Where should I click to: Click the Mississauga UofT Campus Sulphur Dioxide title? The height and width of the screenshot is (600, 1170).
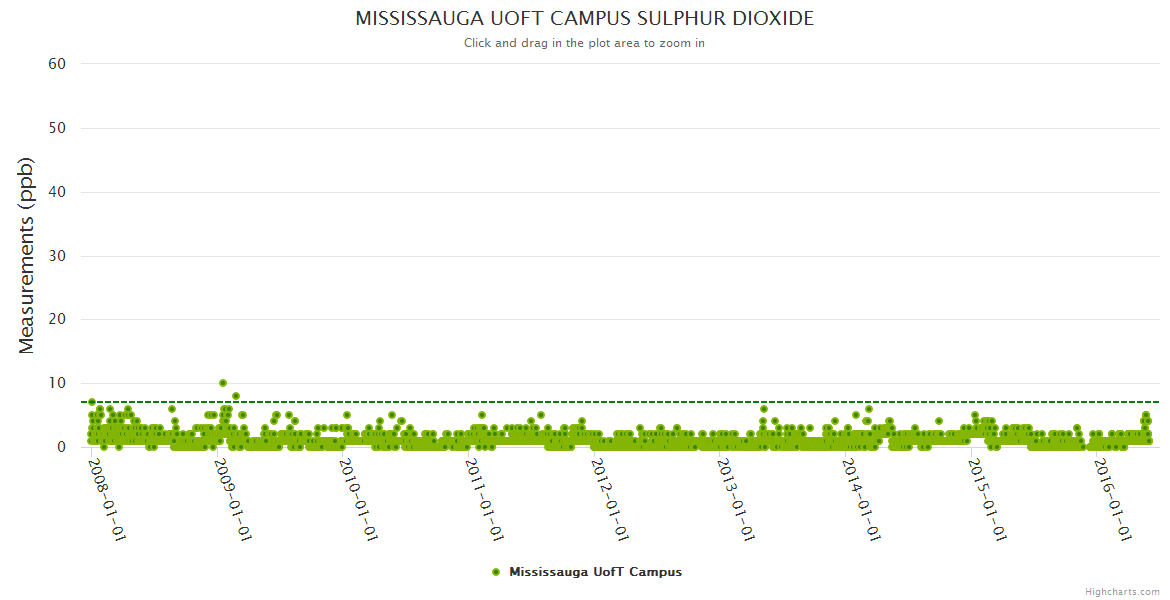point(584,19)
